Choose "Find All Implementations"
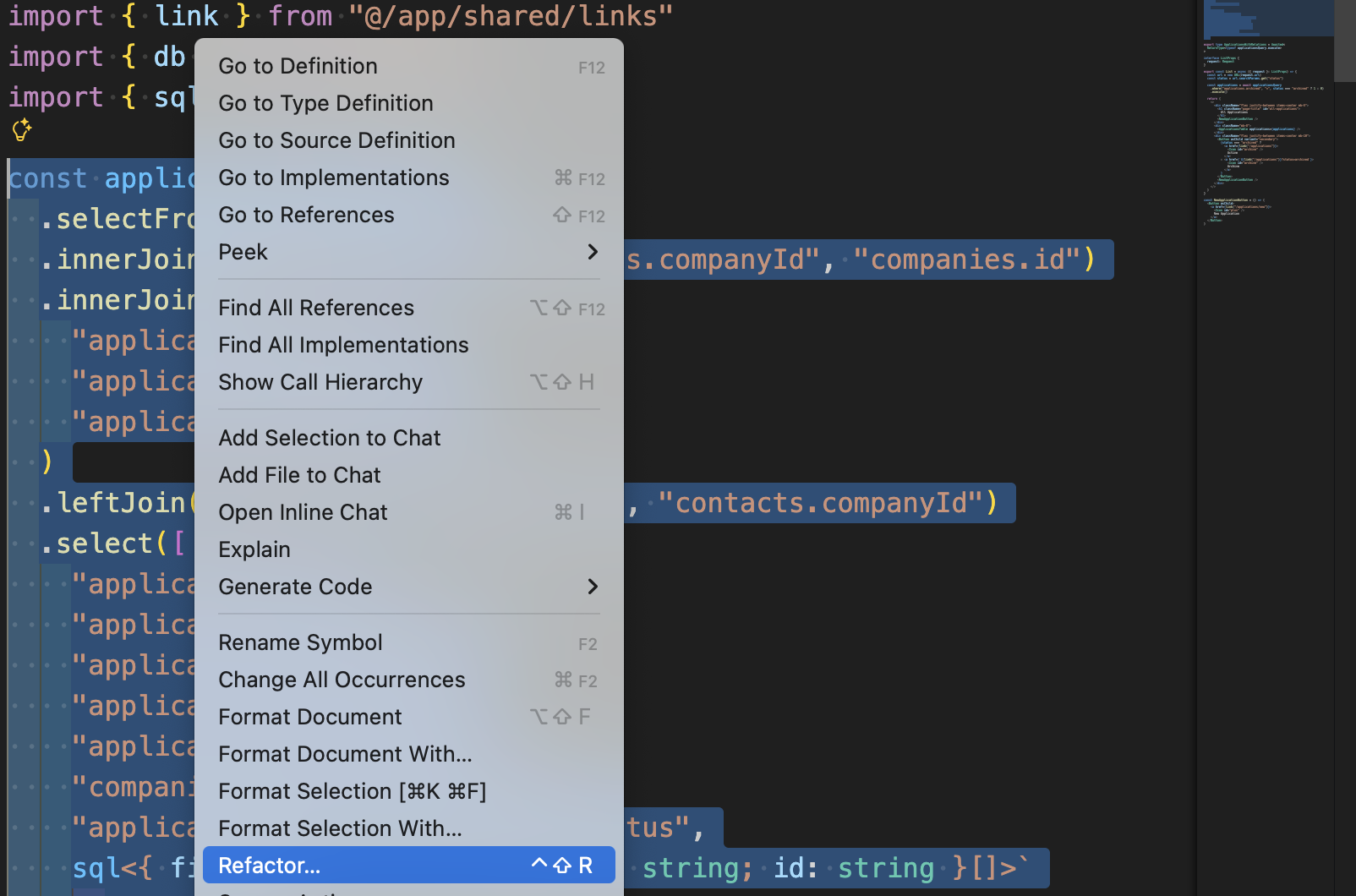Viewport: 1356px width, 896px height. coord(343,345)
